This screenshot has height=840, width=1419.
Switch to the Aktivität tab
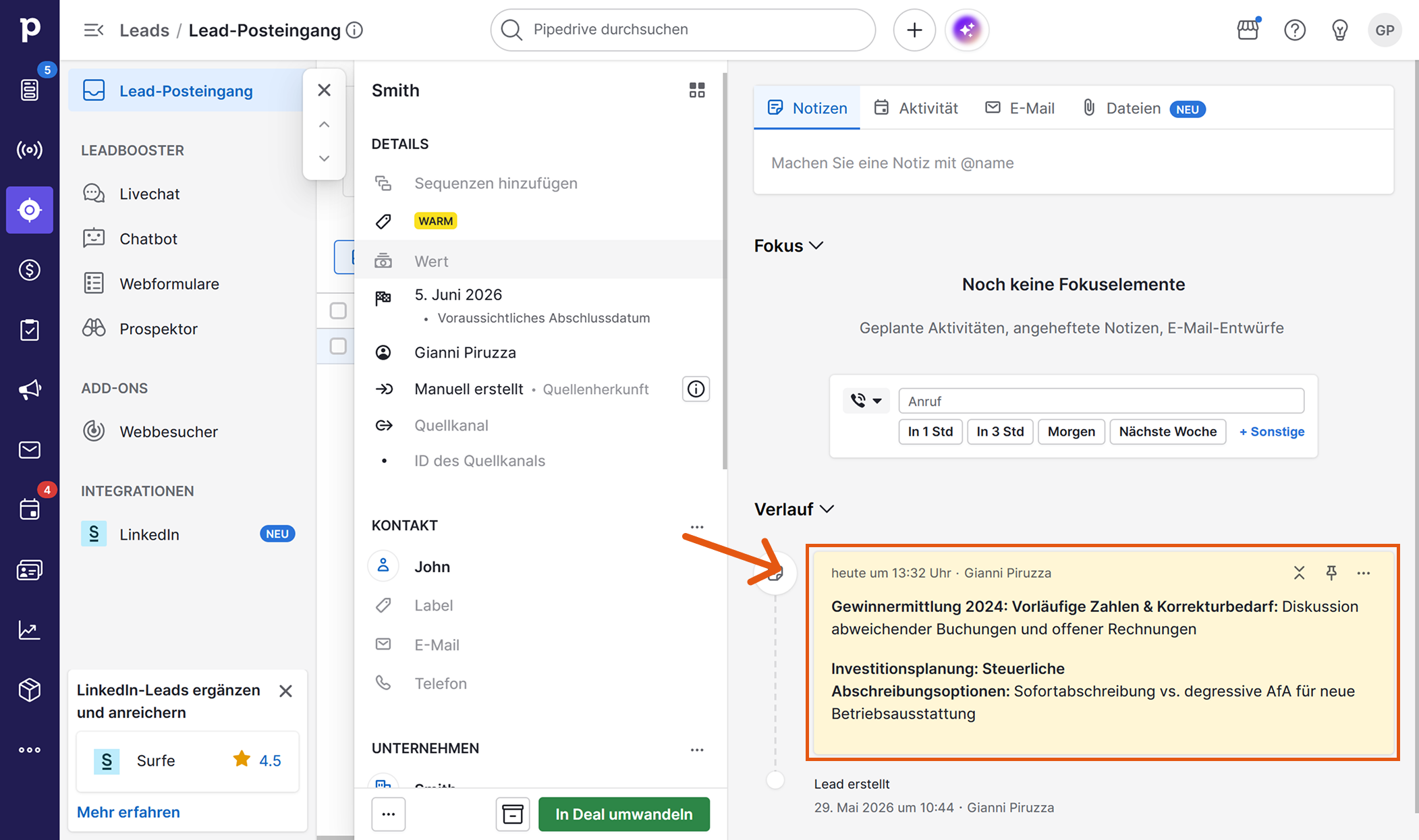[916, 108]
